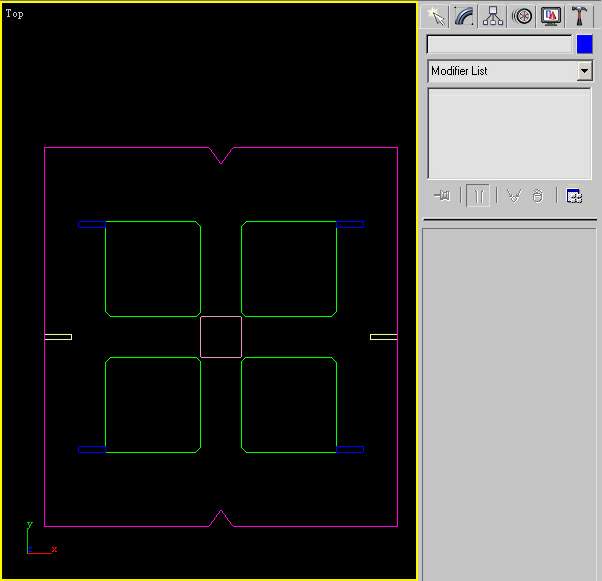The height and width of the screenshot is (581, 602).
Task: Switch to the Modify panel tab
Action: [464, 17]
